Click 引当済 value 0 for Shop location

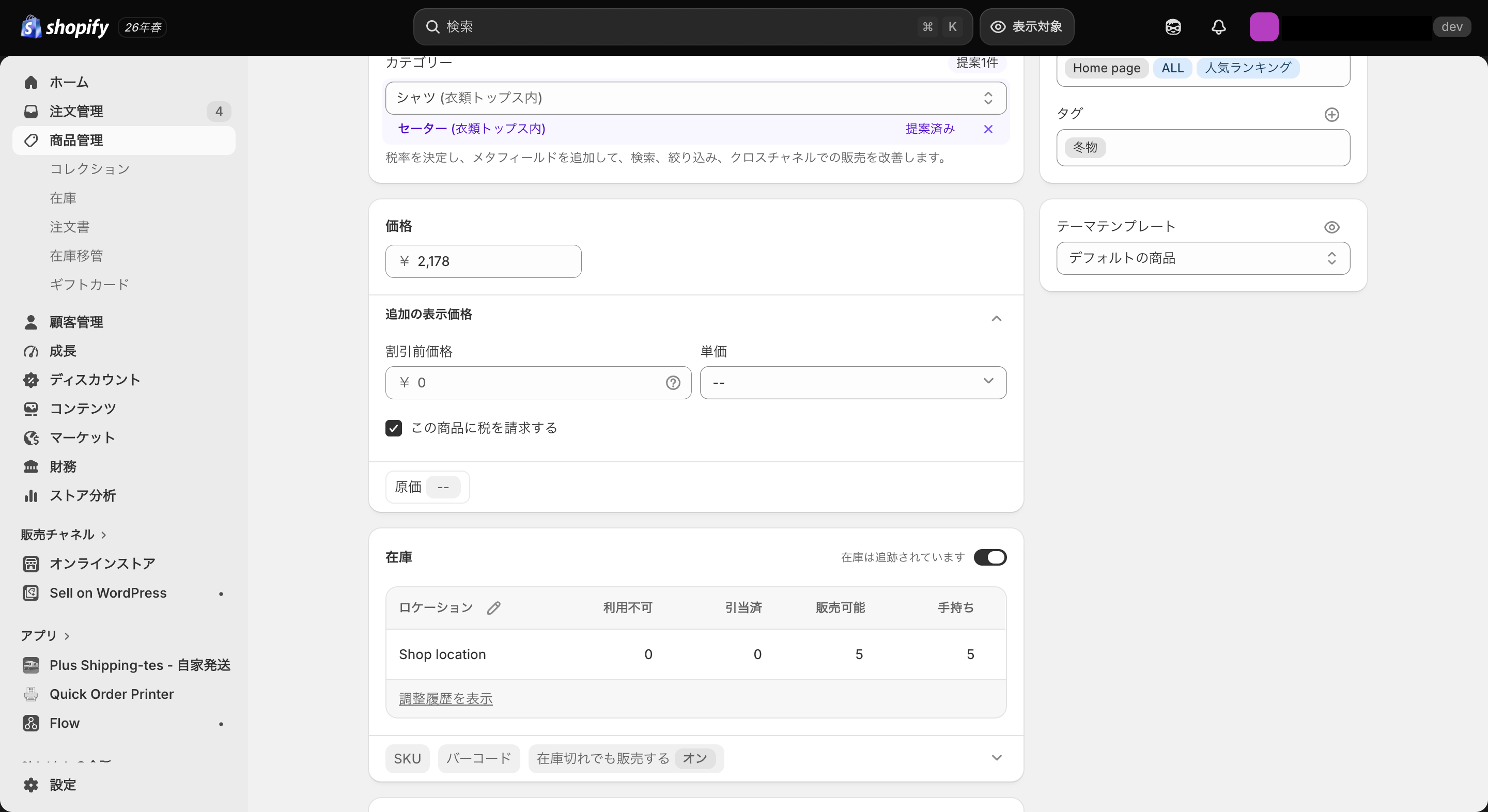757,654
